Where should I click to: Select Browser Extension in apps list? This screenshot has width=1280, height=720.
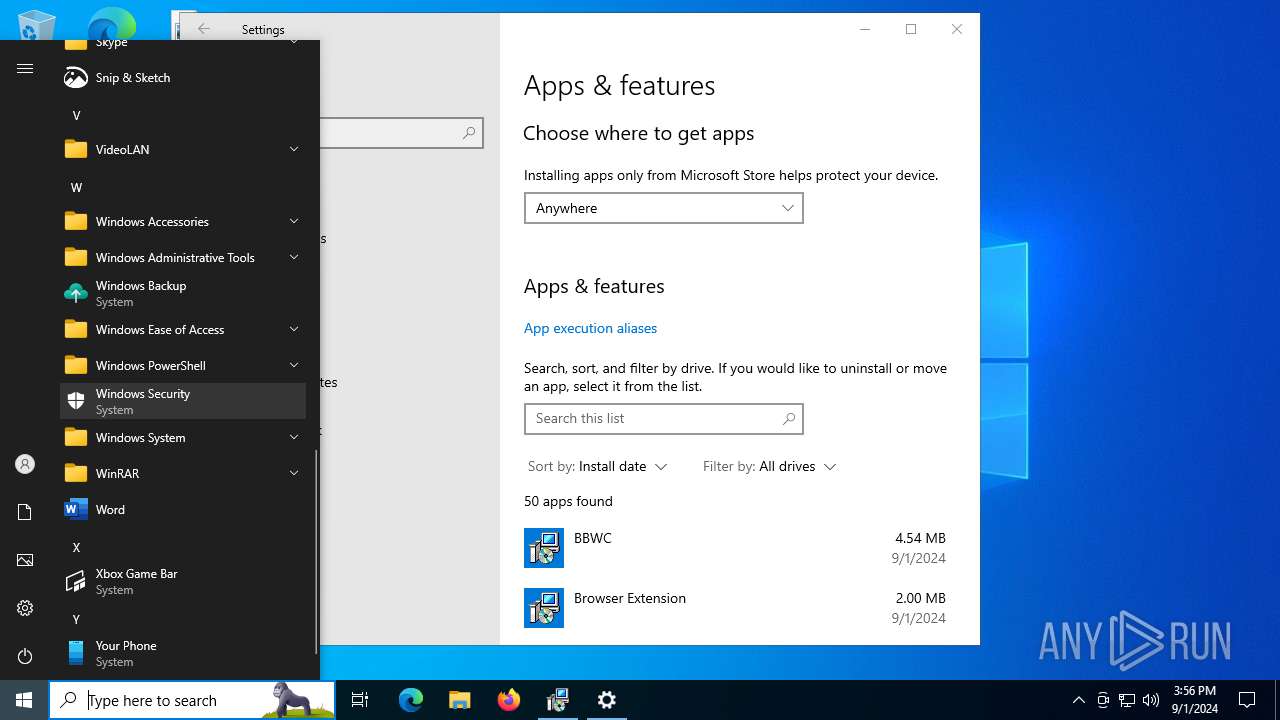[735, 608]
